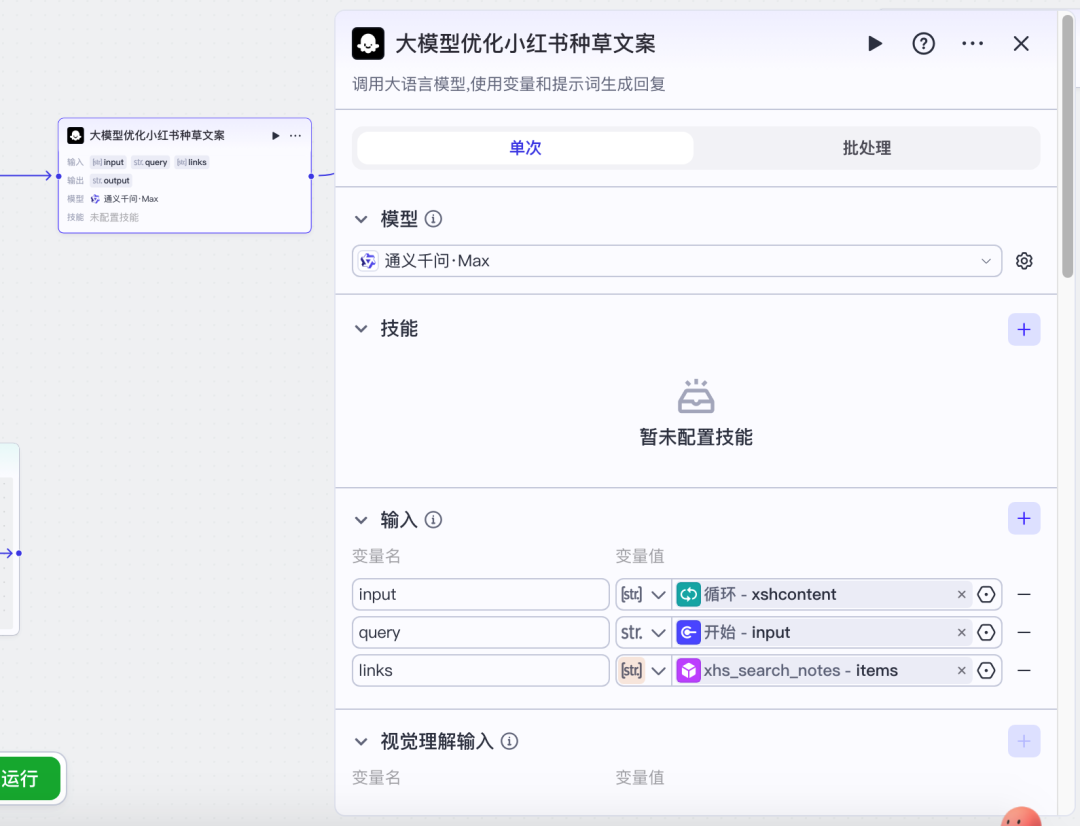Switch to 批处理 mode tab

(866, 148)
